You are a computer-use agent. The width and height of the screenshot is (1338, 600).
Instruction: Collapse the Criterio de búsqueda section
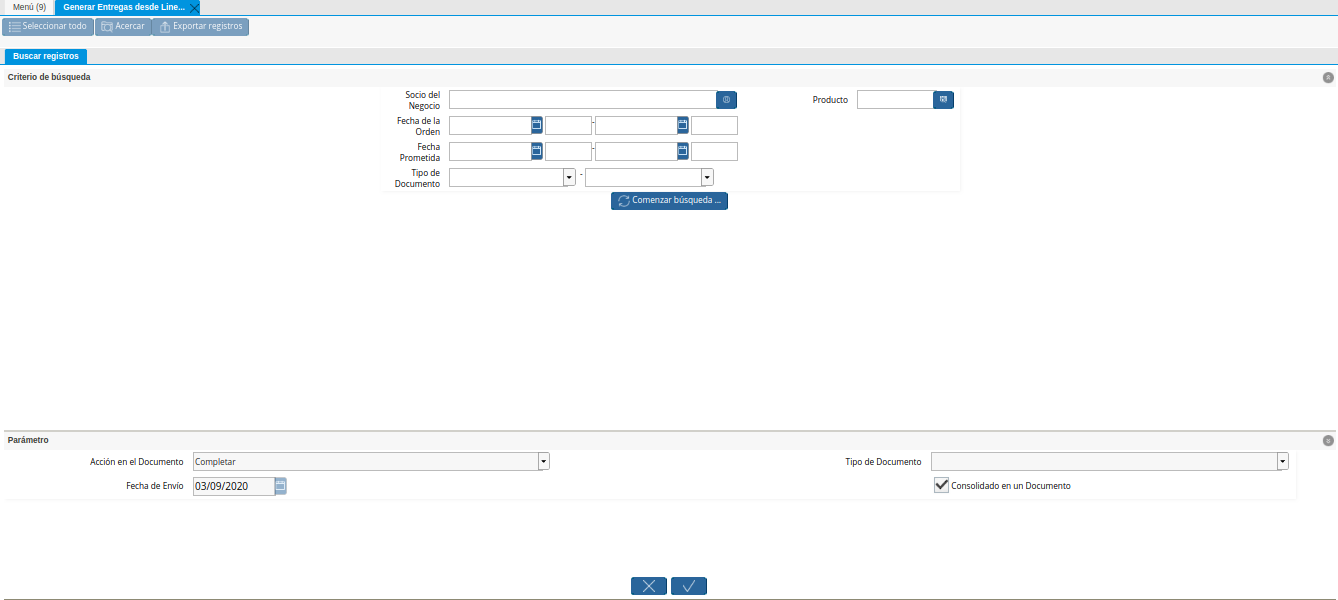pyautogui.click(x=1328, y=77)
